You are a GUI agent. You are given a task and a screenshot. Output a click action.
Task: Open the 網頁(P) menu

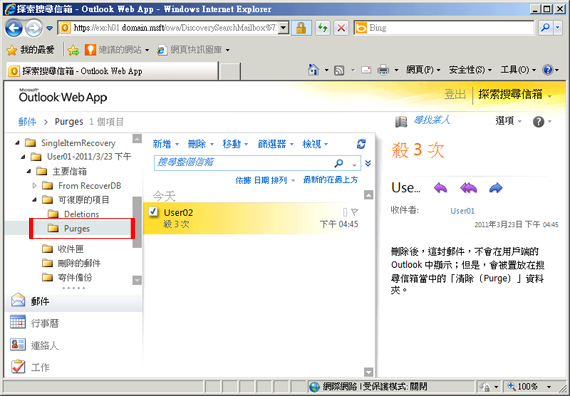423,69
